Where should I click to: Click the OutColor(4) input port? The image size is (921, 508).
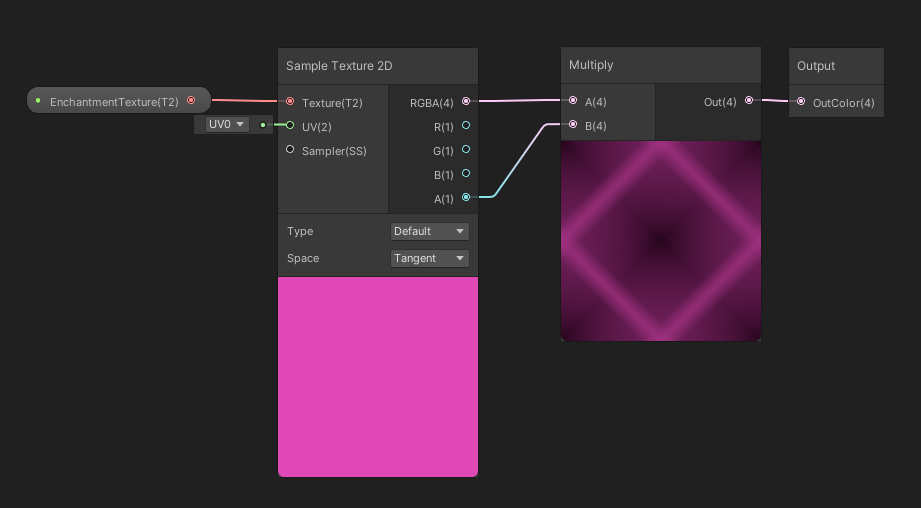(801, 102)
